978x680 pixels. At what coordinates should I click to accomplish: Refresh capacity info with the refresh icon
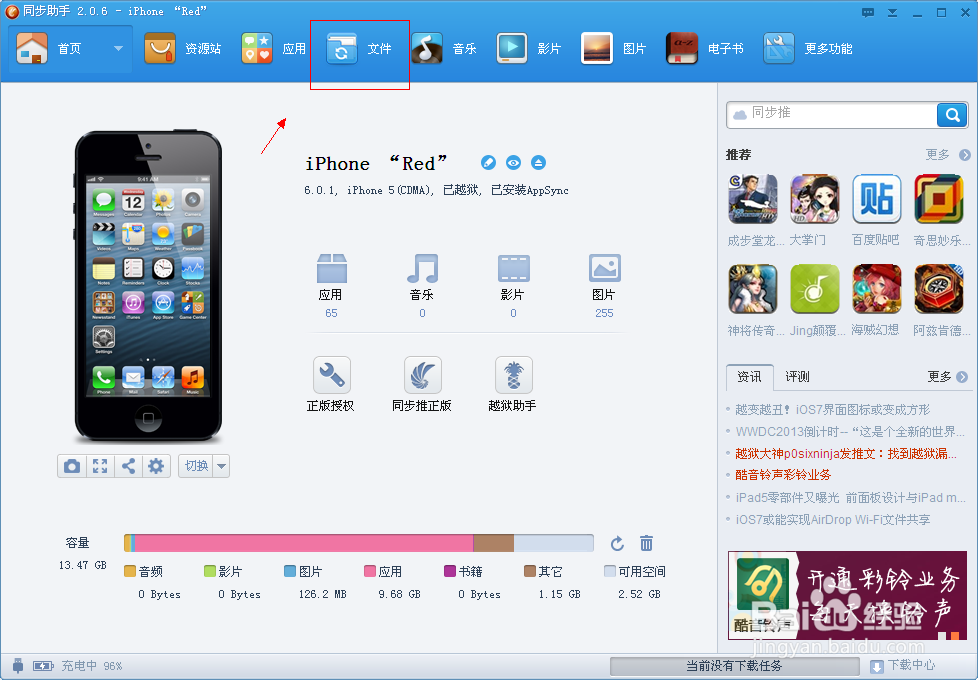click(x=617, y=543)
